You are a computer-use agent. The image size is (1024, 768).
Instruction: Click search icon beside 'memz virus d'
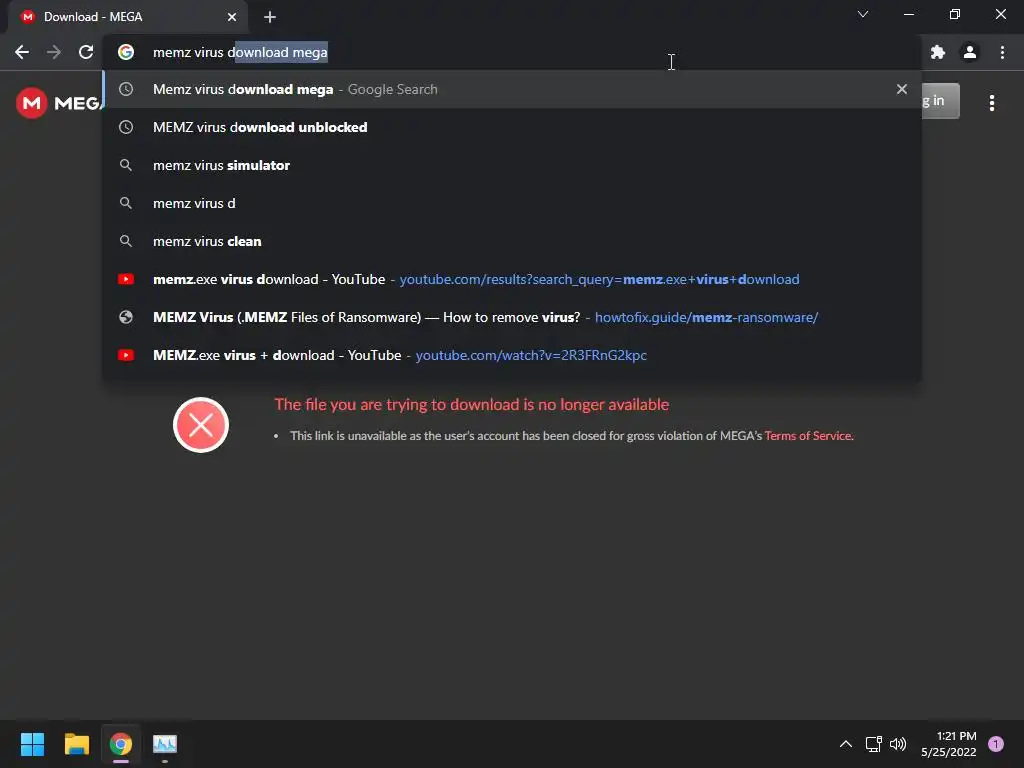click(x=126, y=203)
